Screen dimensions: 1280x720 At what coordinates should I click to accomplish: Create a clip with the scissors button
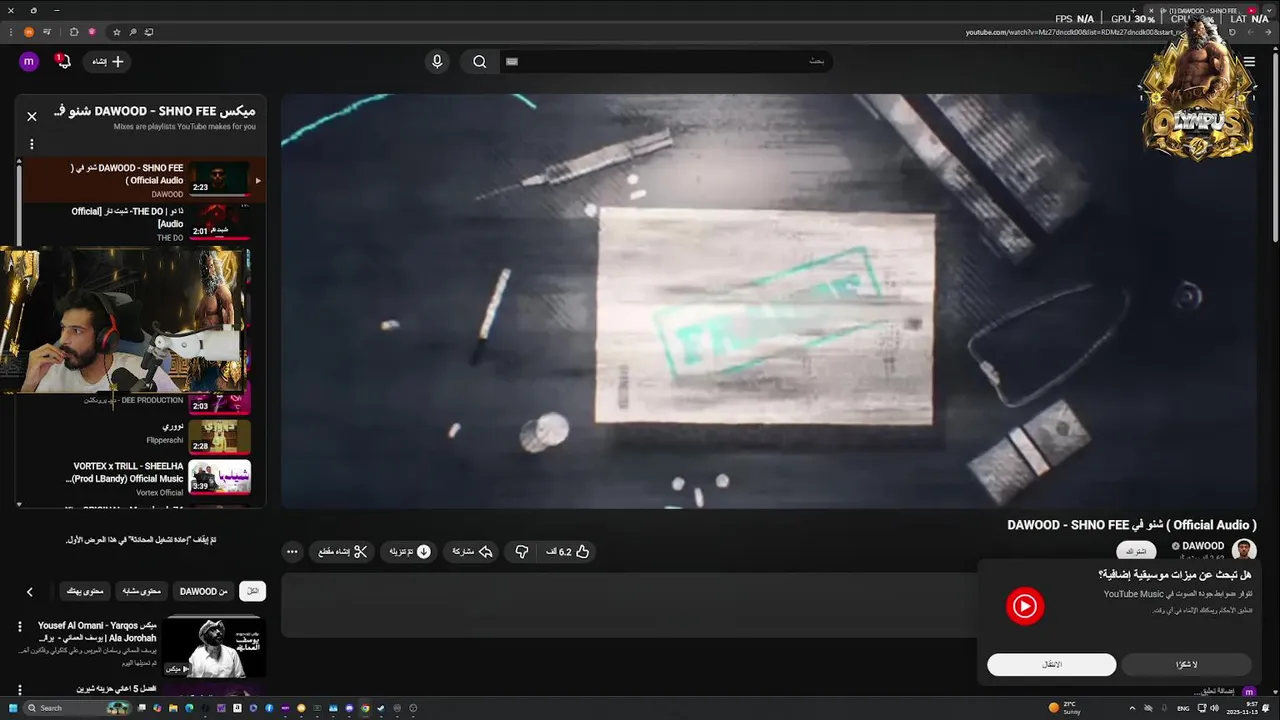pyautogui.click(x=343, y=551)
